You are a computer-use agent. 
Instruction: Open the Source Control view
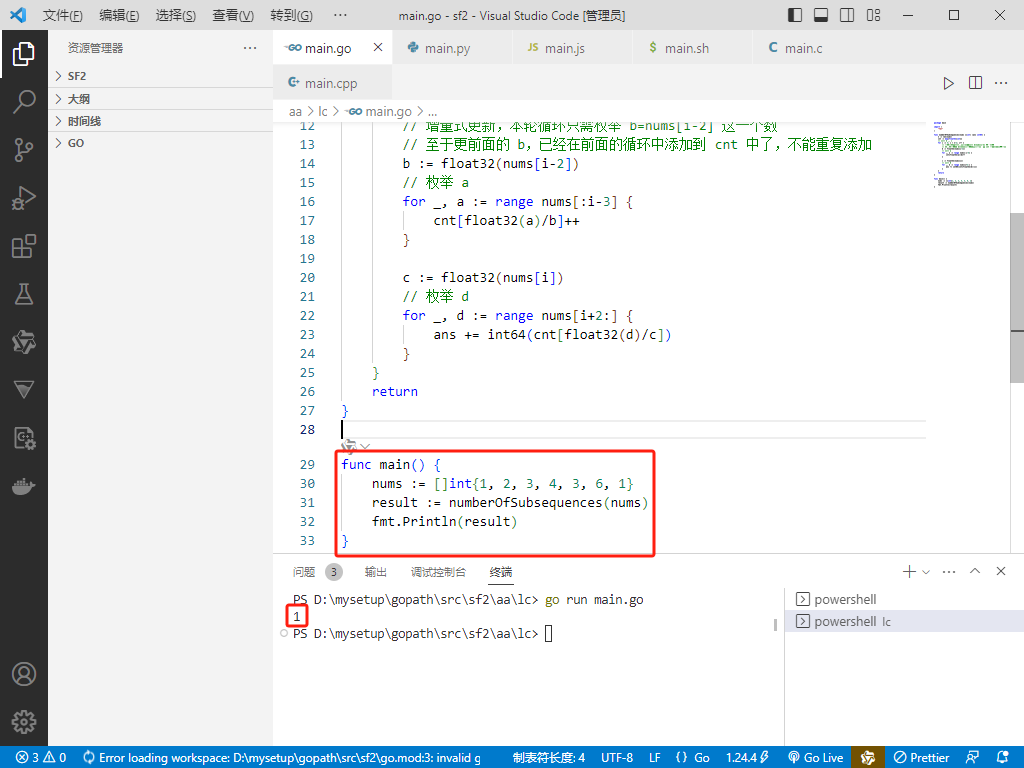pyautogui.click(x=24, y=150)
